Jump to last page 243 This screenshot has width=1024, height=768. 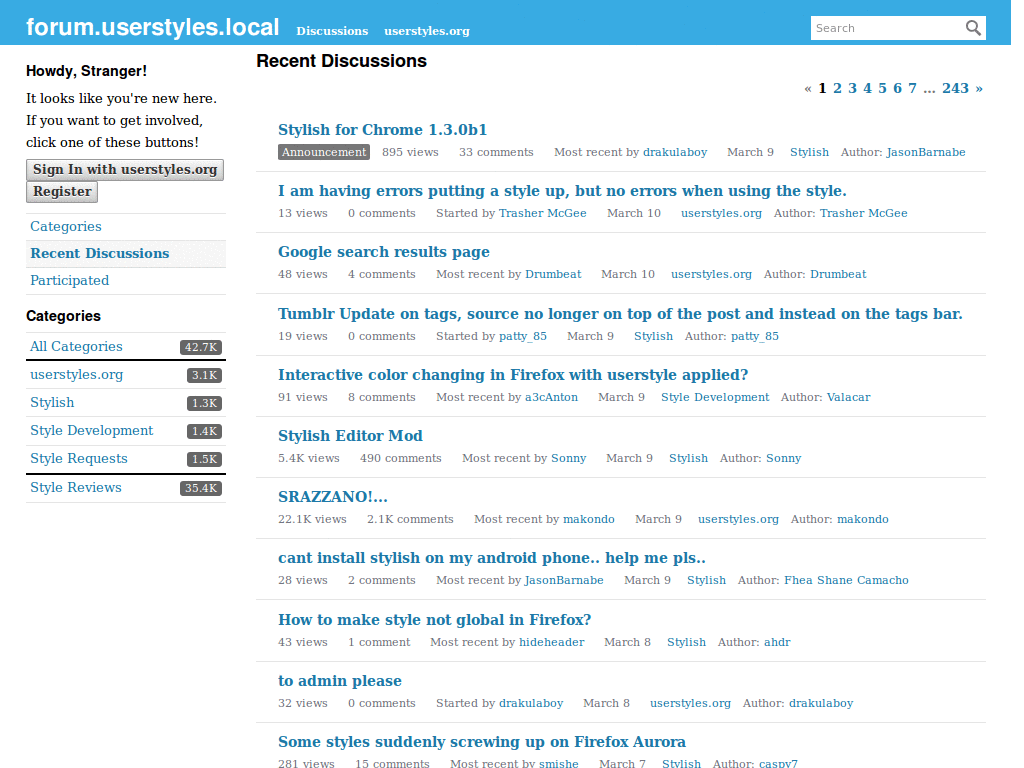(955, 88)
